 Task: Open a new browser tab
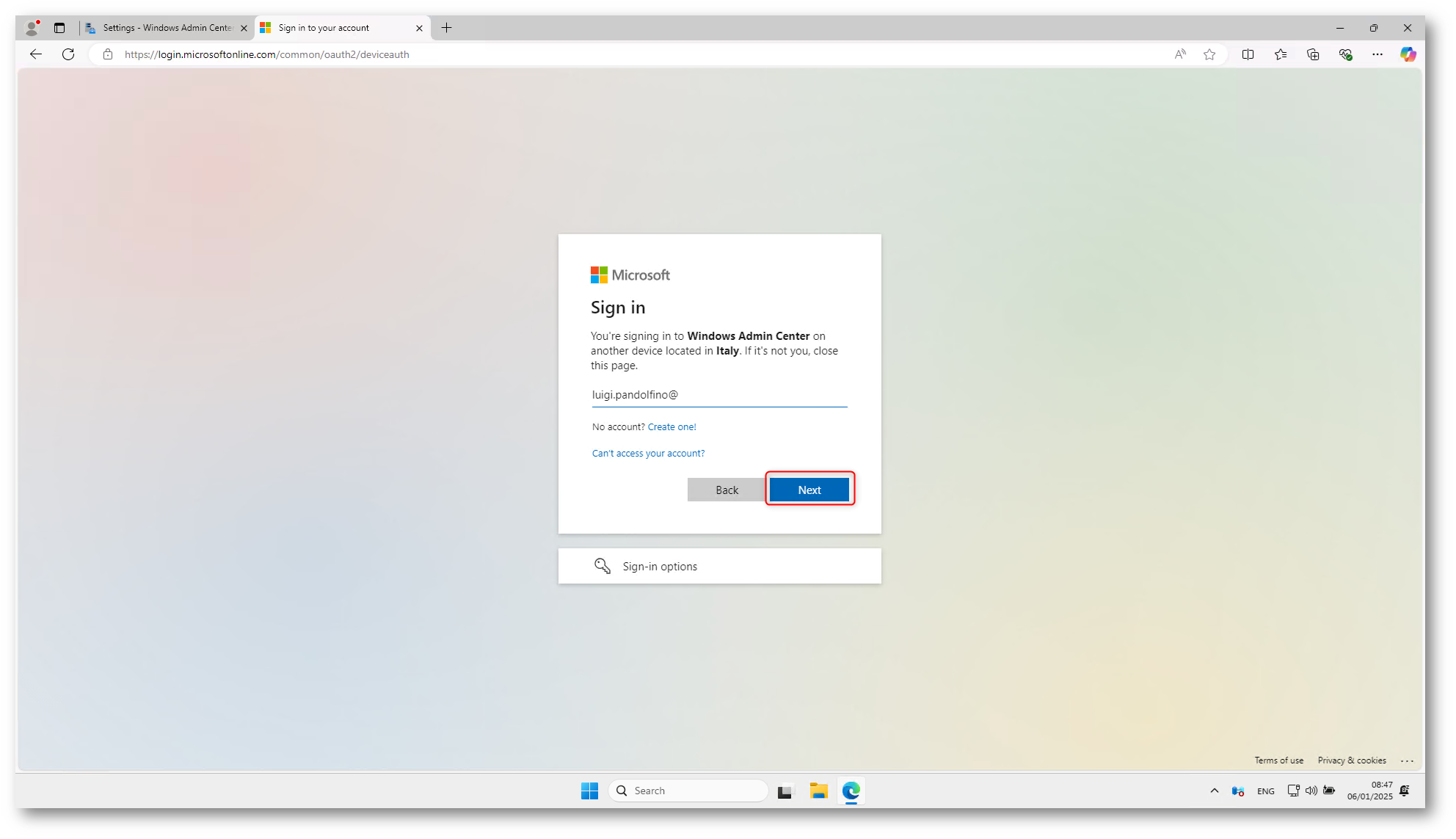(x=446, y=28)
